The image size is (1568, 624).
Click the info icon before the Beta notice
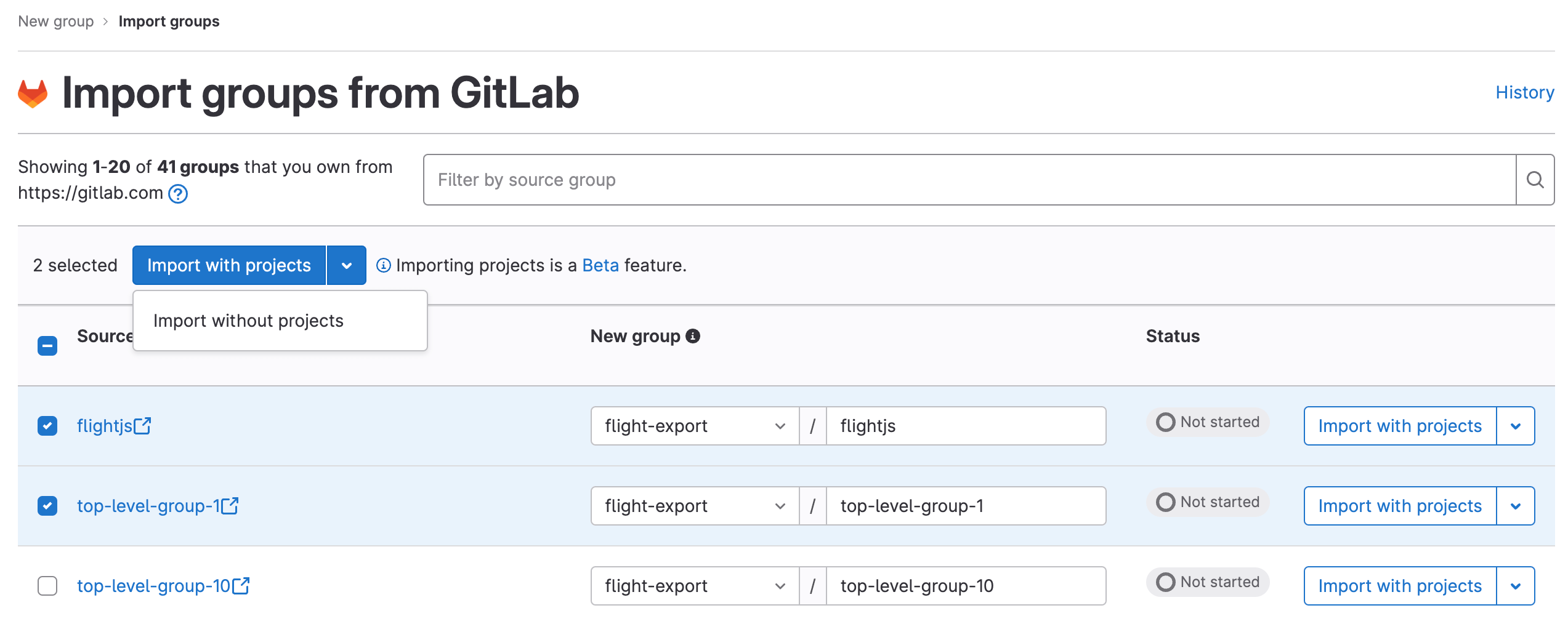(x=384, y=265)
